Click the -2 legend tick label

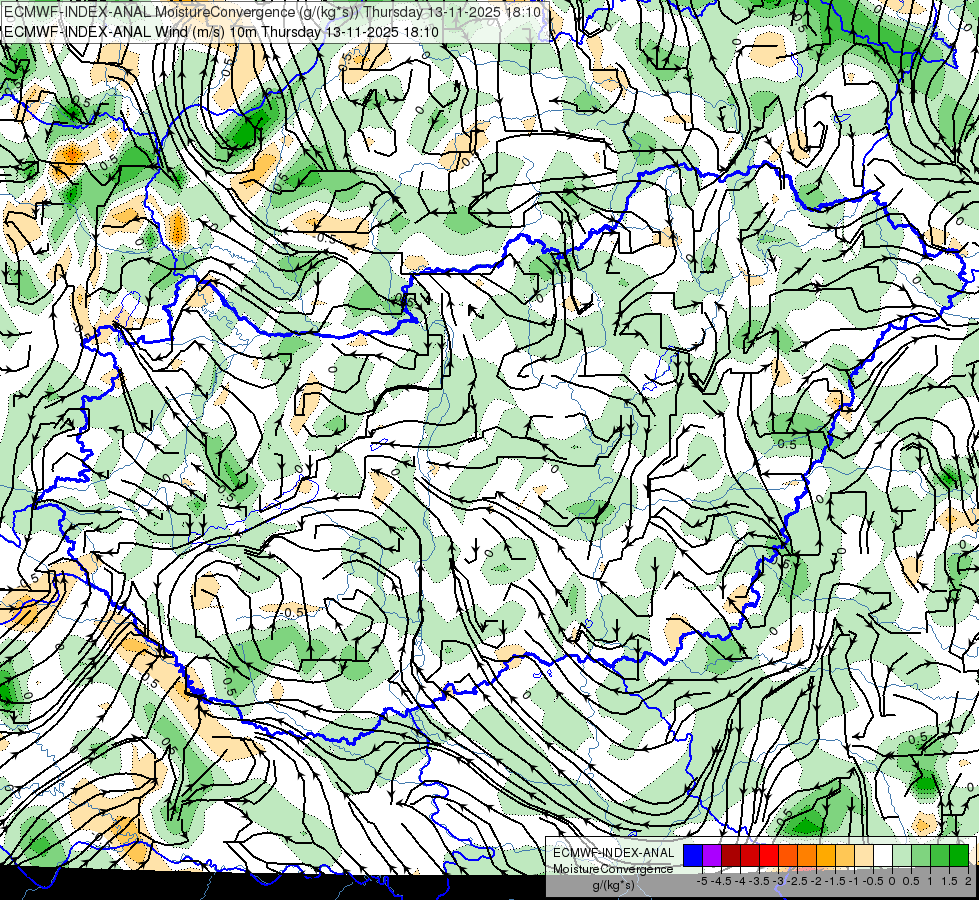tap(816, 881)
